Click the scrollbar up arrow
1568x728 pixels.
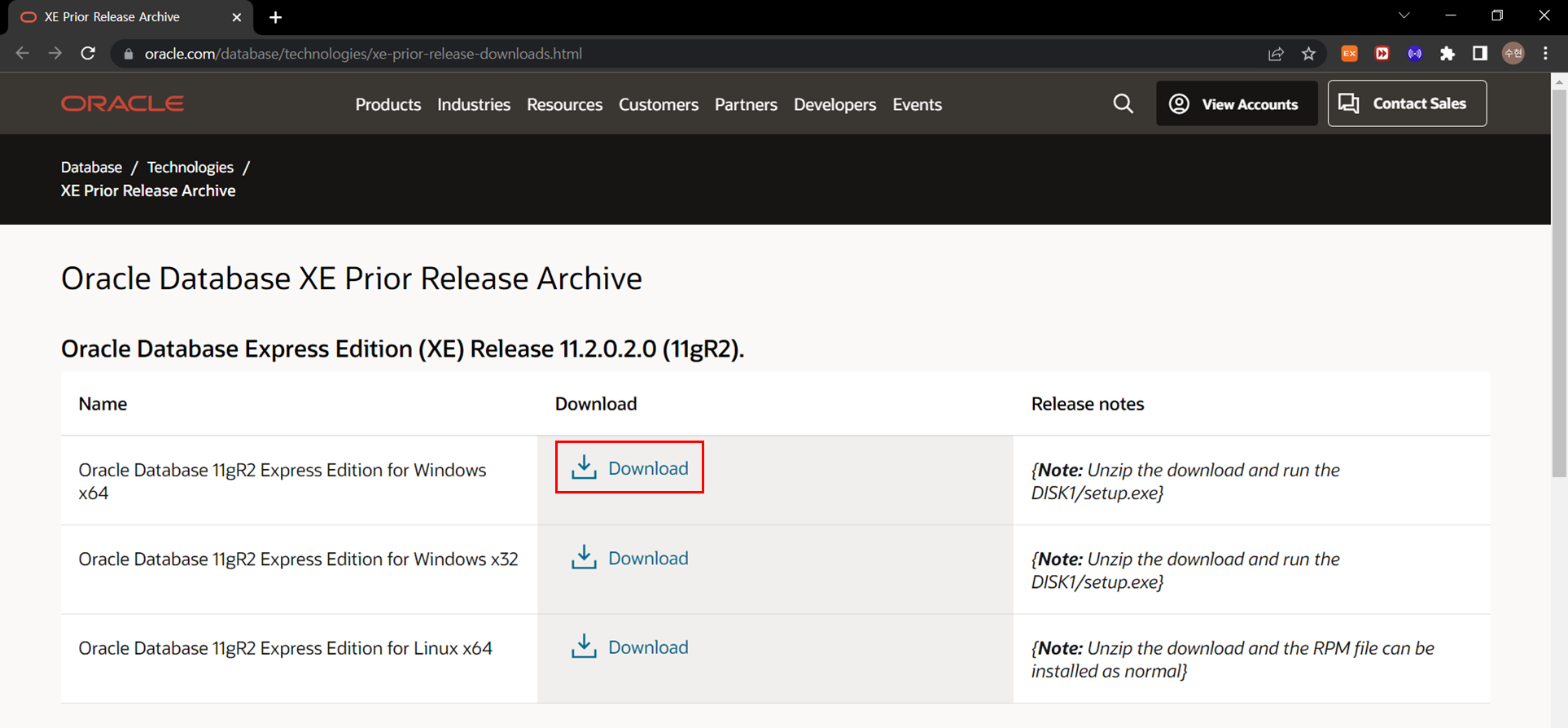[1559, 81]
